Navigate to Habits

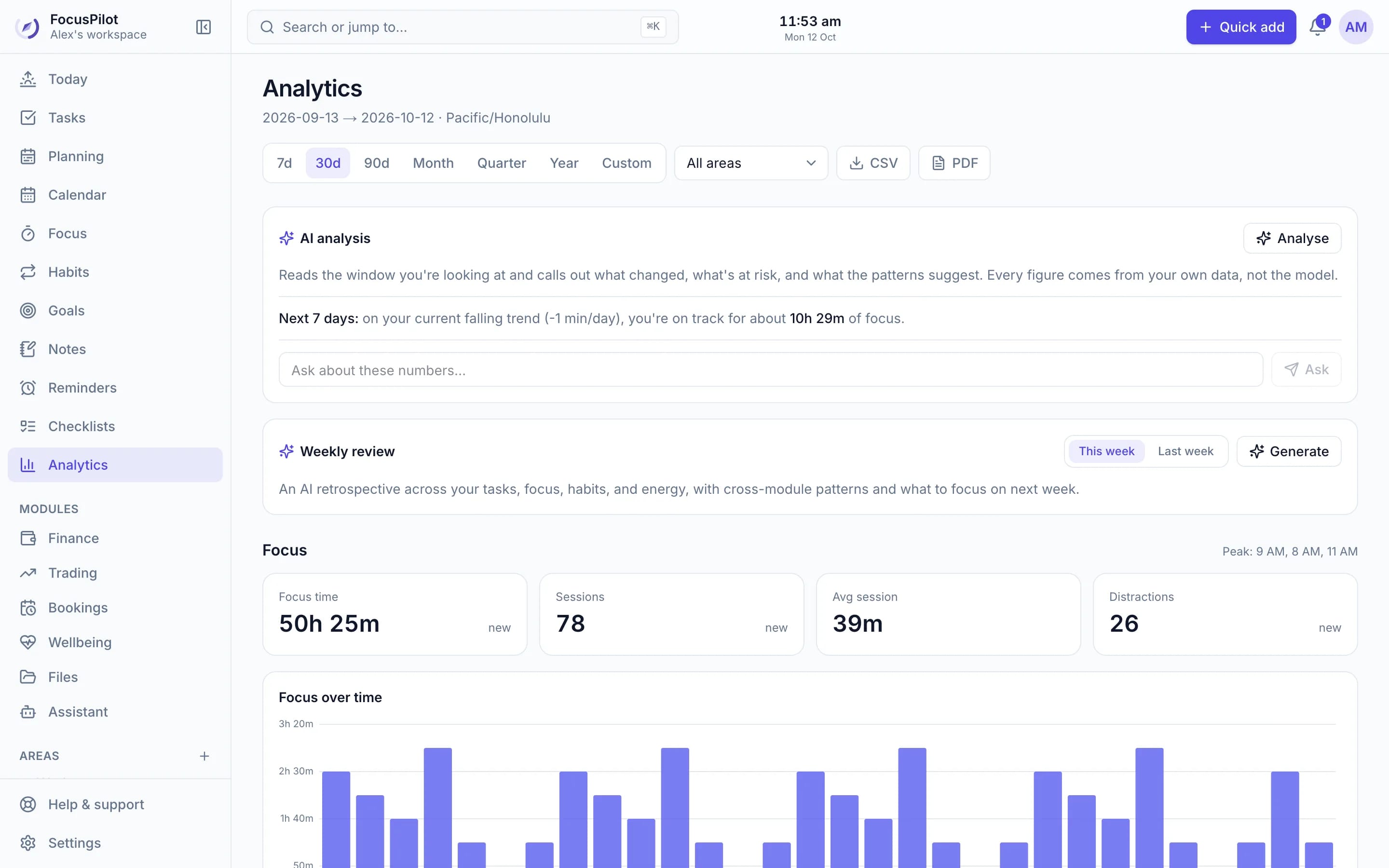pos(115,272)
